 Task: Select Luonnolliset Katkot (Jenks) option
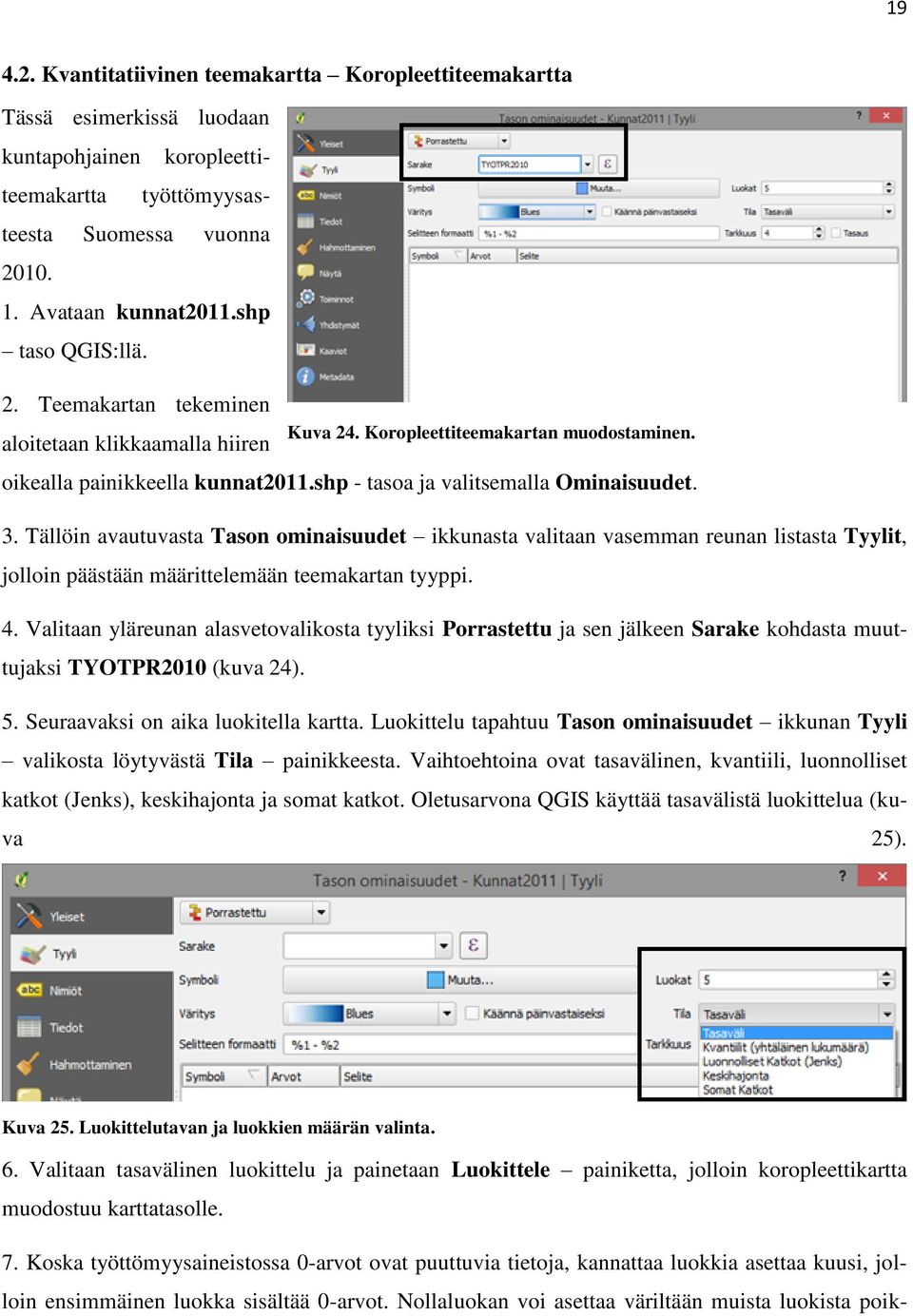pos(797,1061)
